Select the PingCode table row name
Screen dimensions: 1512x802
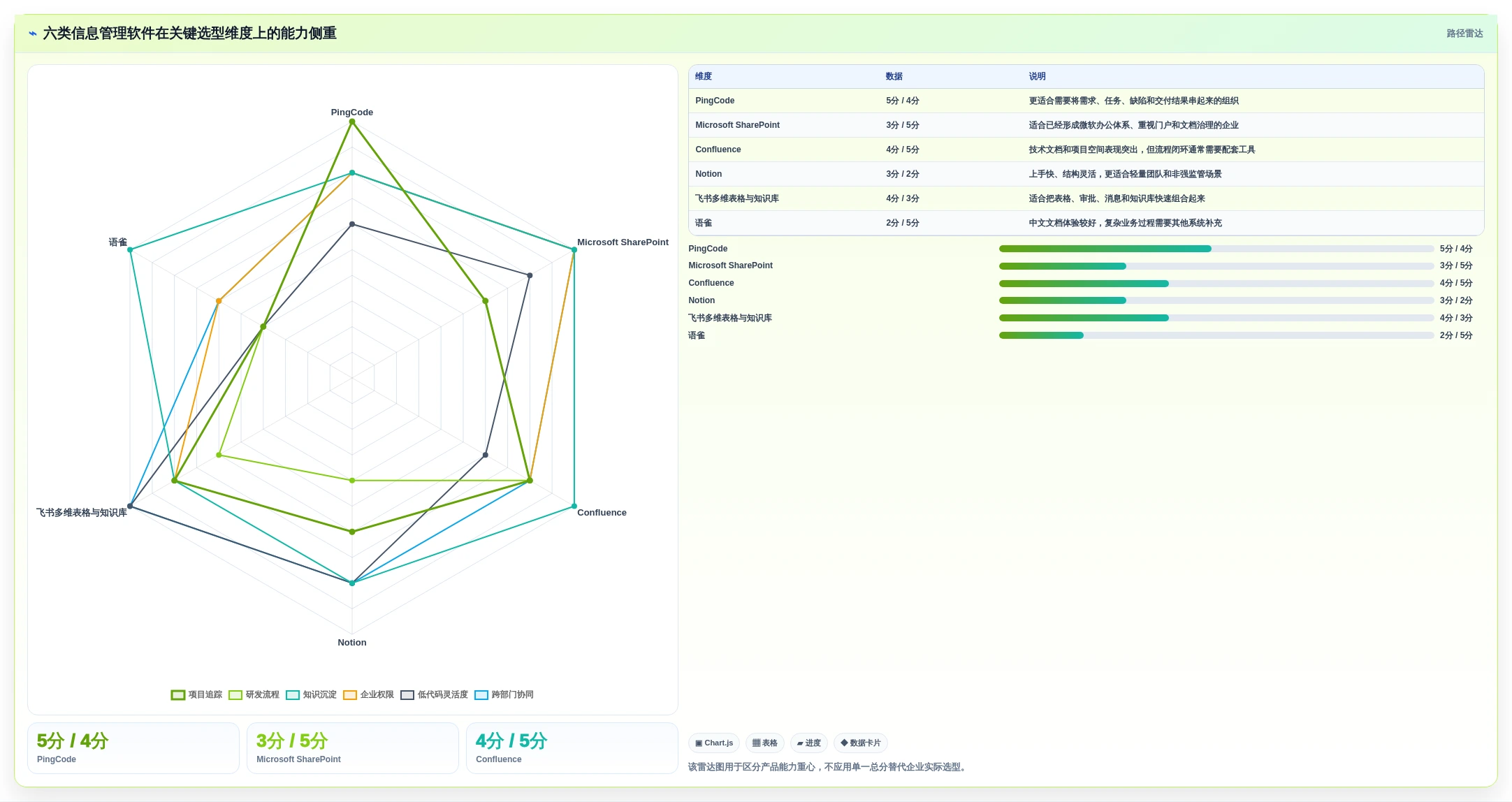pyautogui.click(x=715, y=101)
